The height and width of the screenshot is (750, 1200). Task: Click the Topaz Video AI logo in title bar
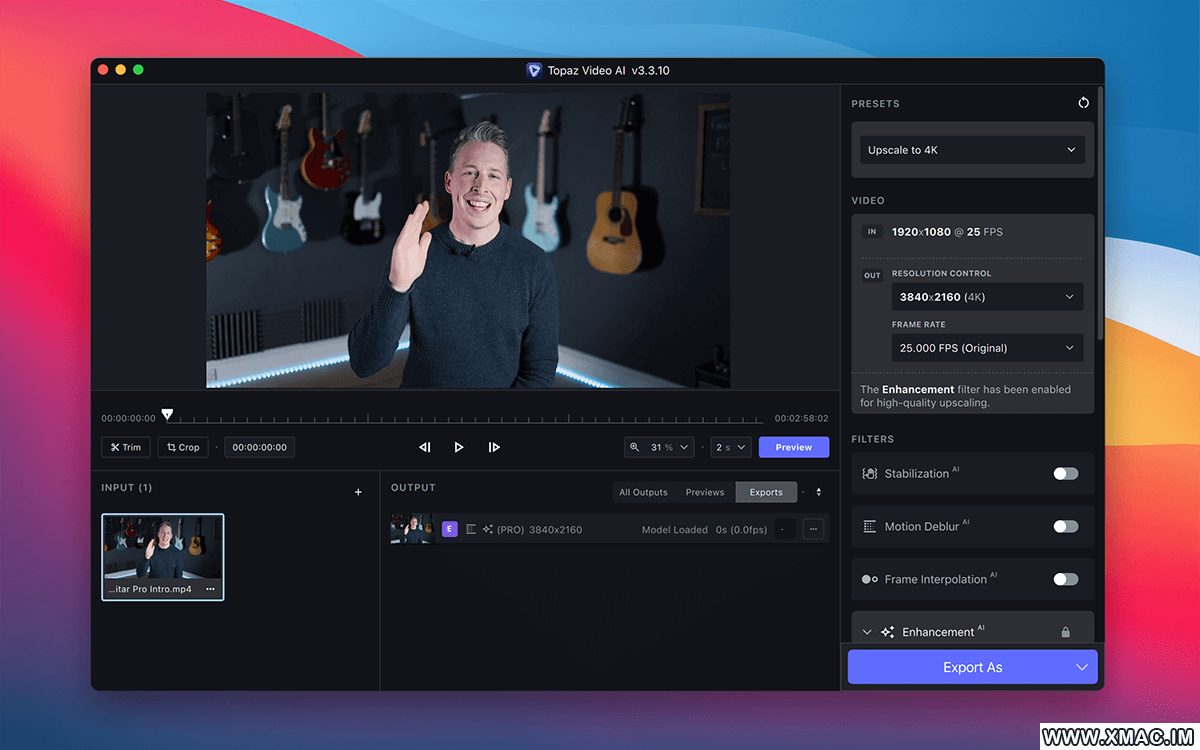point(535,71)
